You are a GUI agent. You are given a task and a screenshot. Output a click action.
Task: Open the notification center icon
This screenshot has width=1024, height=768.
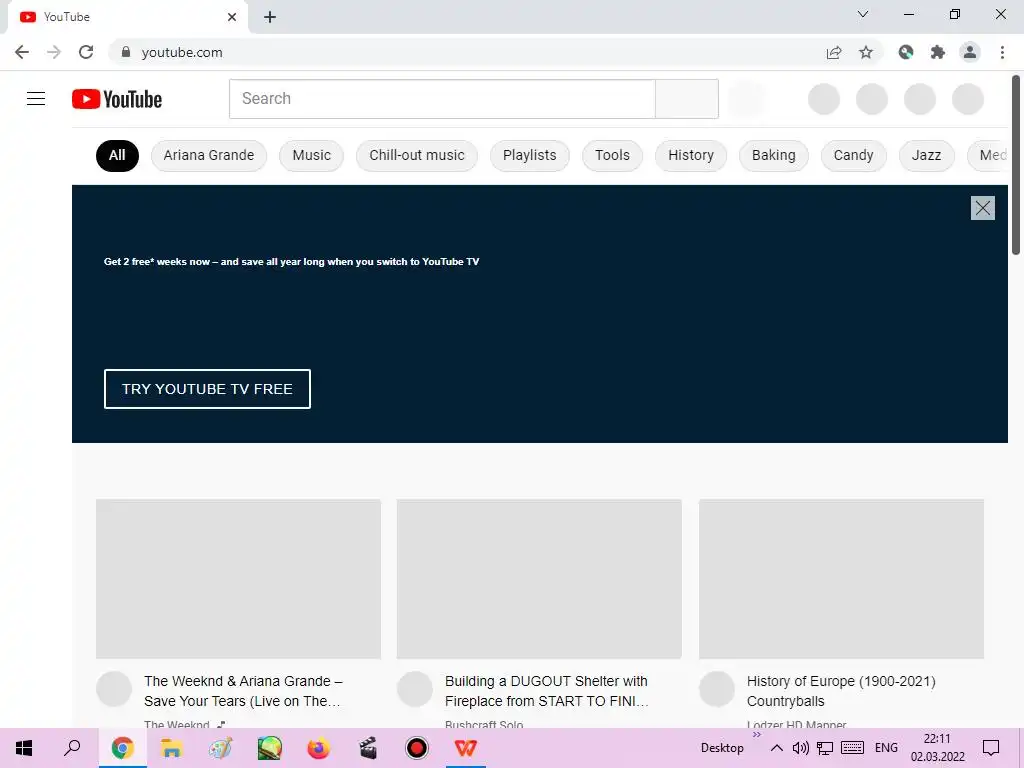(991, 748)
